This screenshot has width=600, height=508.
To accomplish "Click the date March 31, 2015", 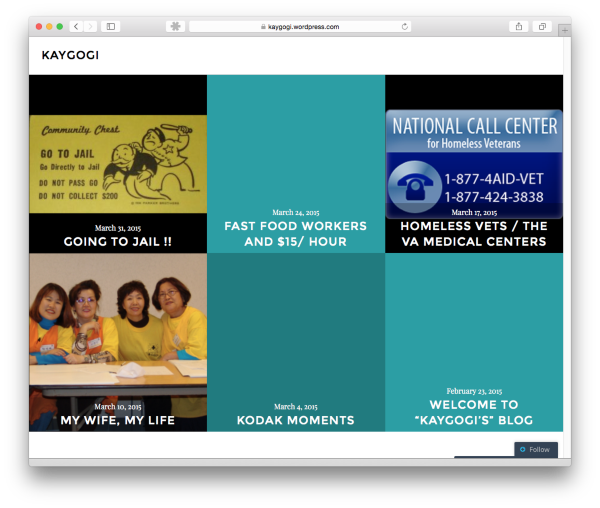I will [118, 228].
